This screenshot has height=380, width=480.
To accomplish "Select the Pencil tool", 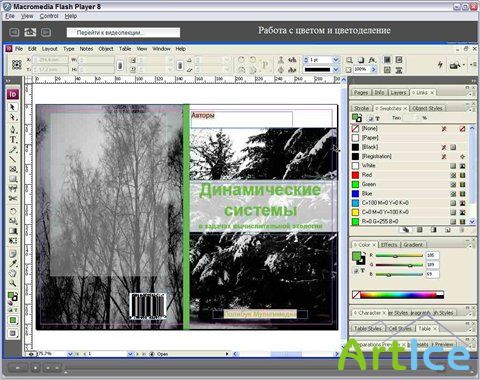I will [12, 149].
